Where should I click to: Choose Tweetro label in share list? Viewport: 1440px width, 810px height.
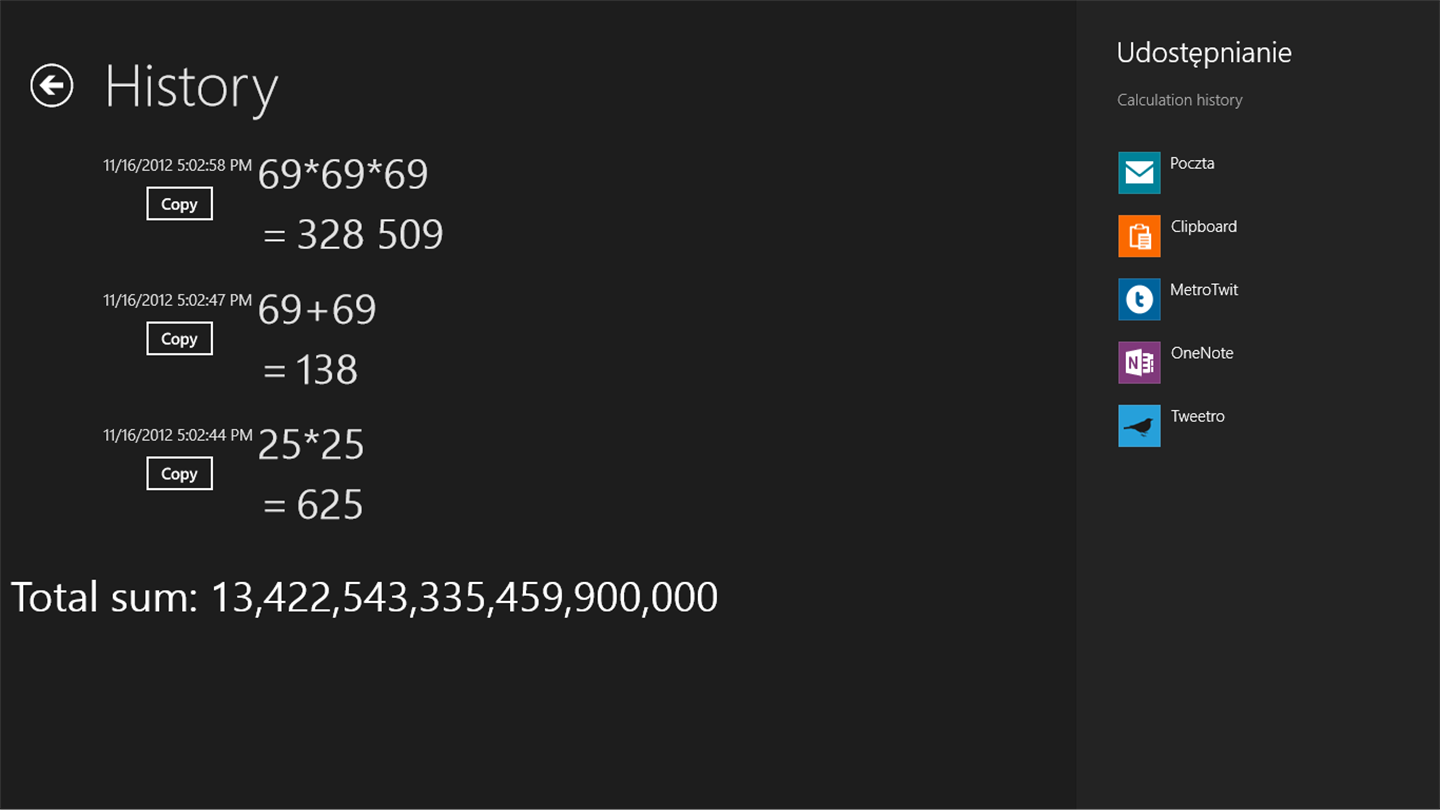1197,416
